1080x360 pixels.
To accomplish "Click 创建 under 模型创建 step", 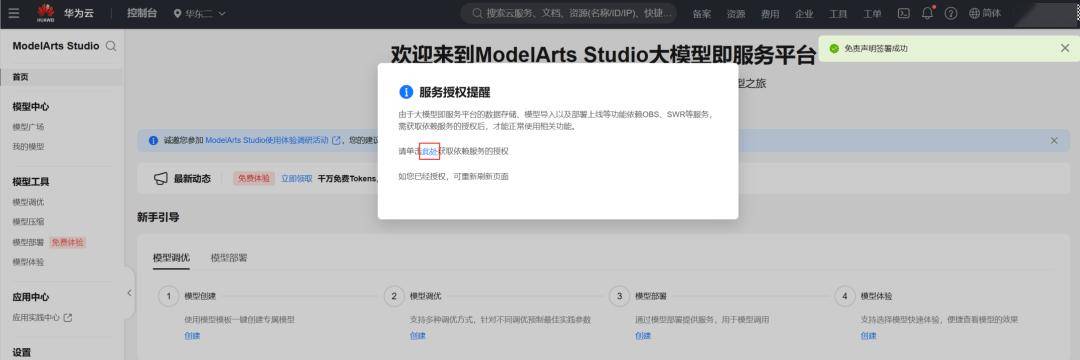I will pyautogui.click(x=192, y=336).
